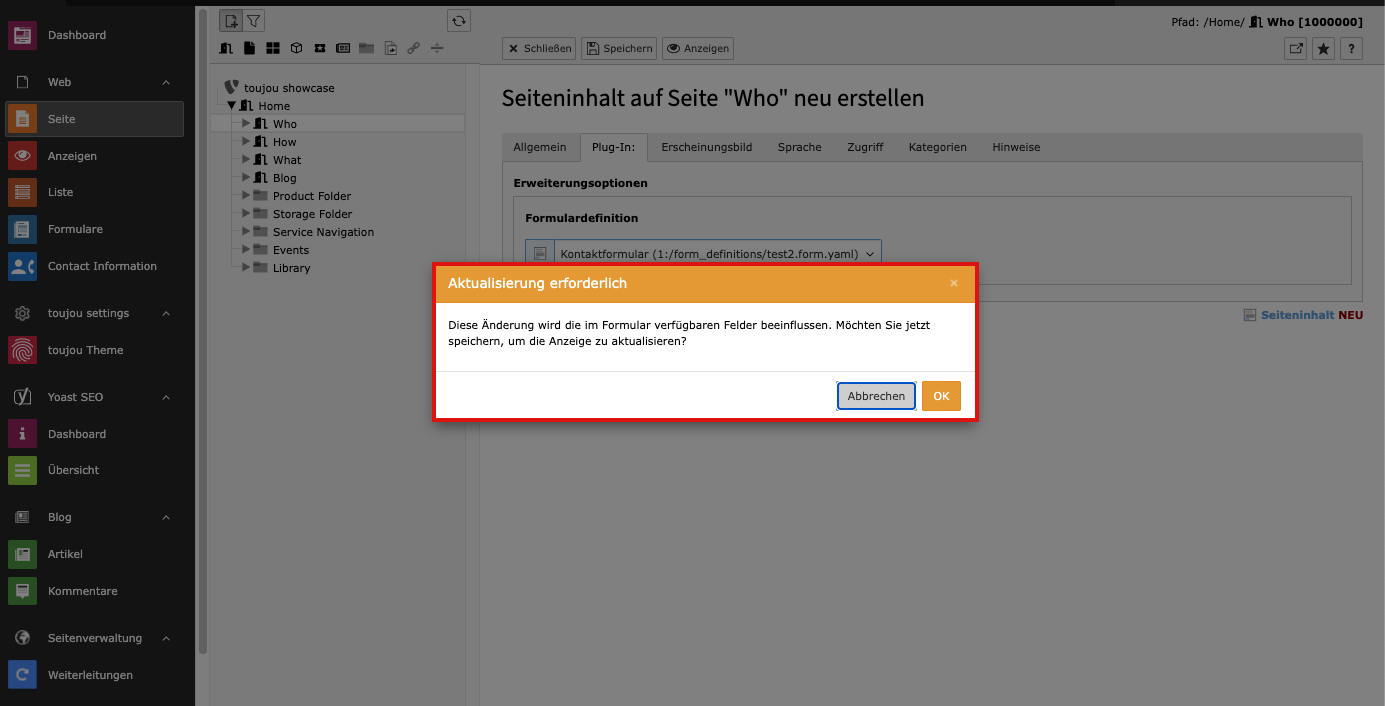Close the Aktualisierung erforderlich dialog
Image resolution: width=1385 pixels, height=706 pixels.
click(x=954, y=283)
